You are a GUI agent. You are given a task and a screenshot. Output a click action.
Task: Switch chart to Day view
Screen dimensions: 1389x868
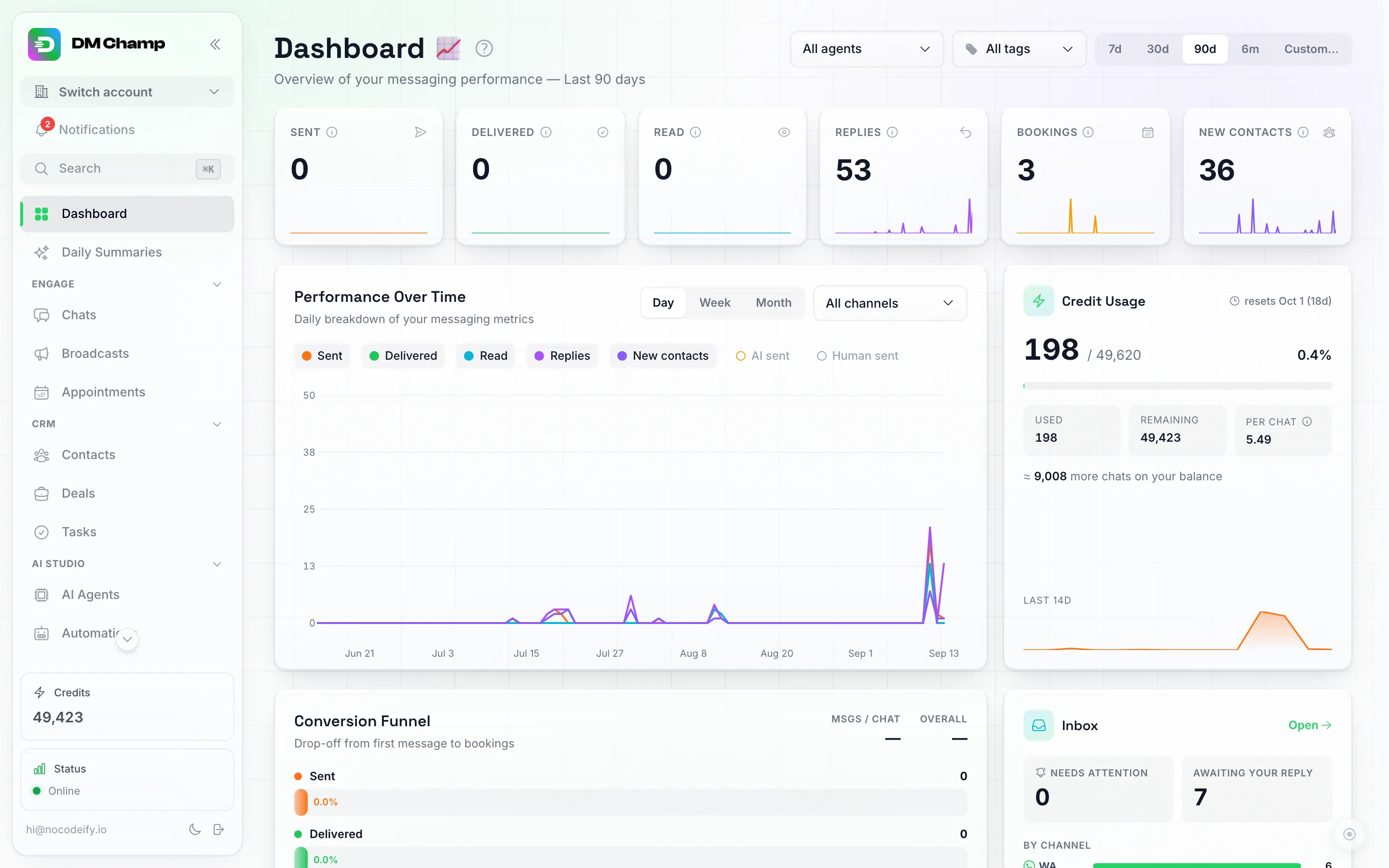click(x=663, y=302)
